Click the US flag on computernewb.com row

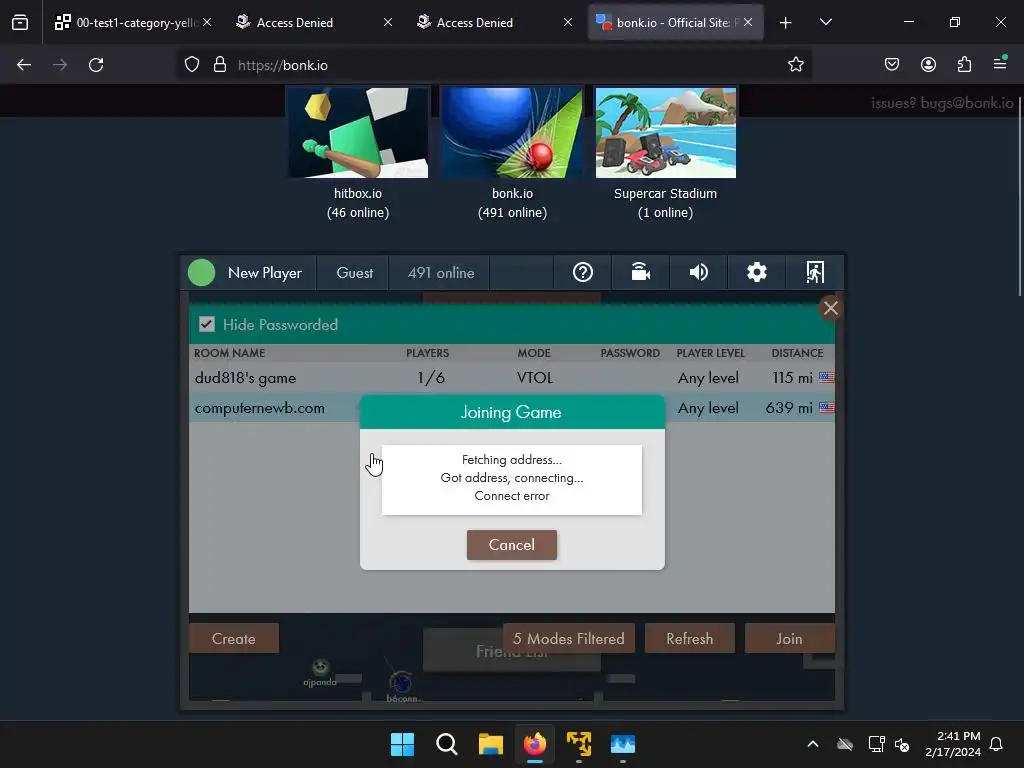pos(826,408)
